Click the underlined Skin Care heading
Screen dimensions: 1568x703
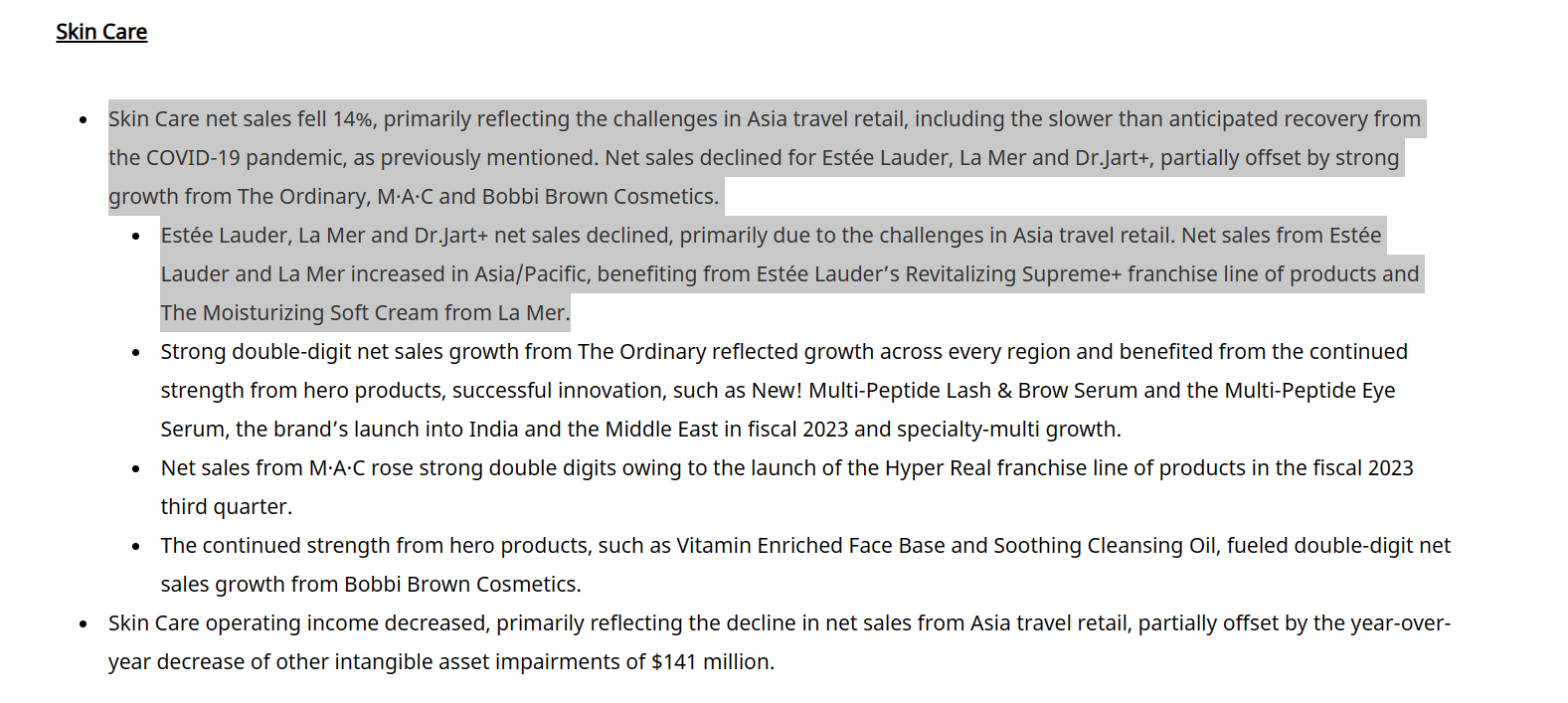click(101, 32)
